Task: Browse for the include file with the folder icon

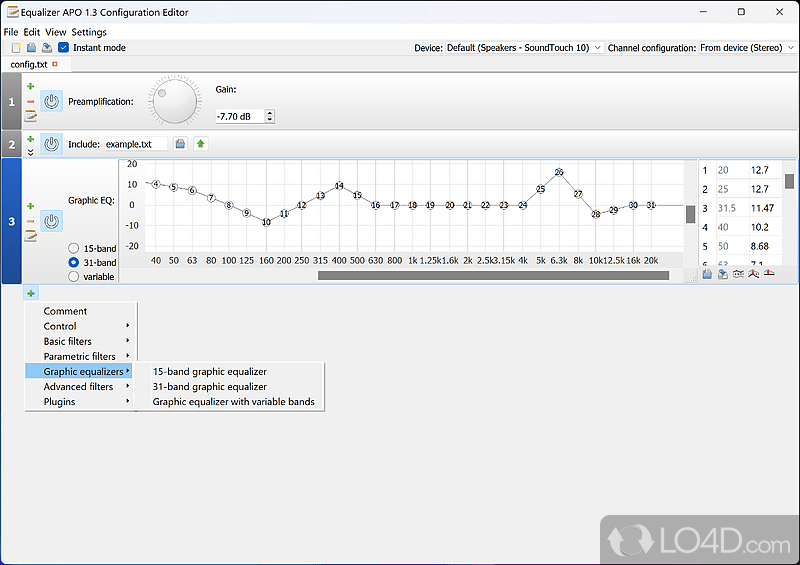Action: click(180, 144)
